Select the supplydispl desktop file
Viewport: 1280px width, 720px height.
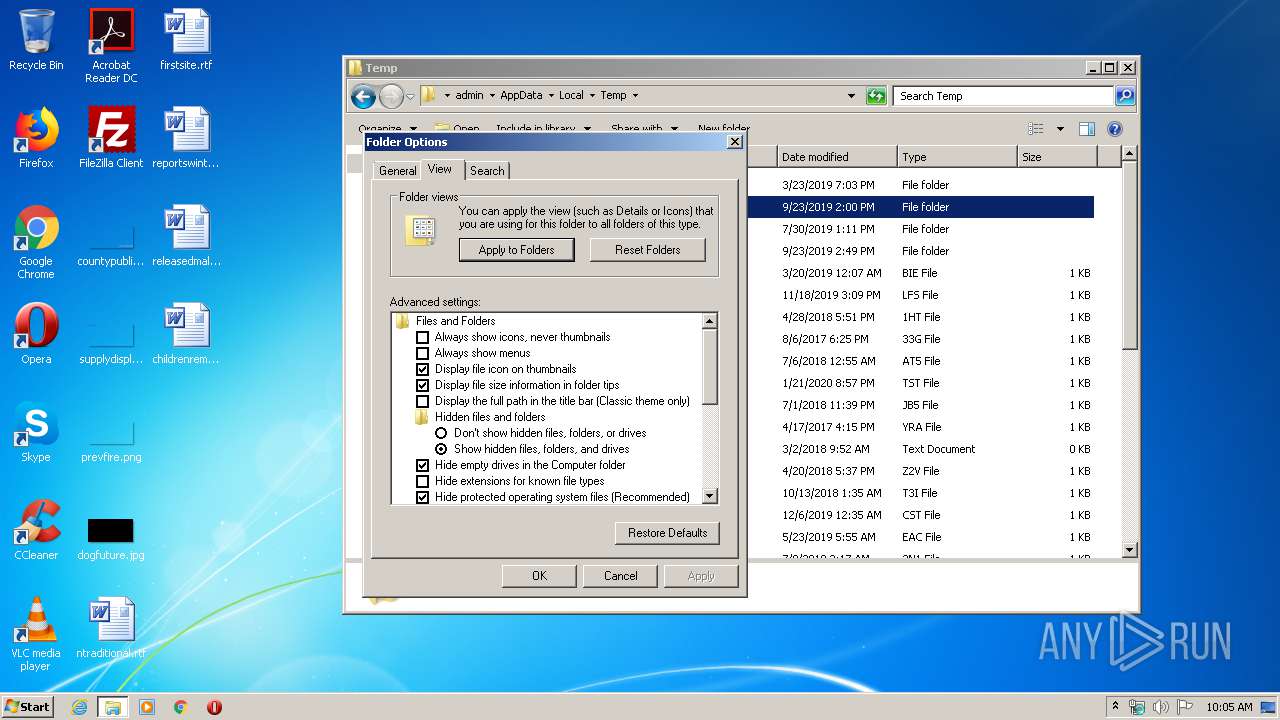[x=111, y=342]
